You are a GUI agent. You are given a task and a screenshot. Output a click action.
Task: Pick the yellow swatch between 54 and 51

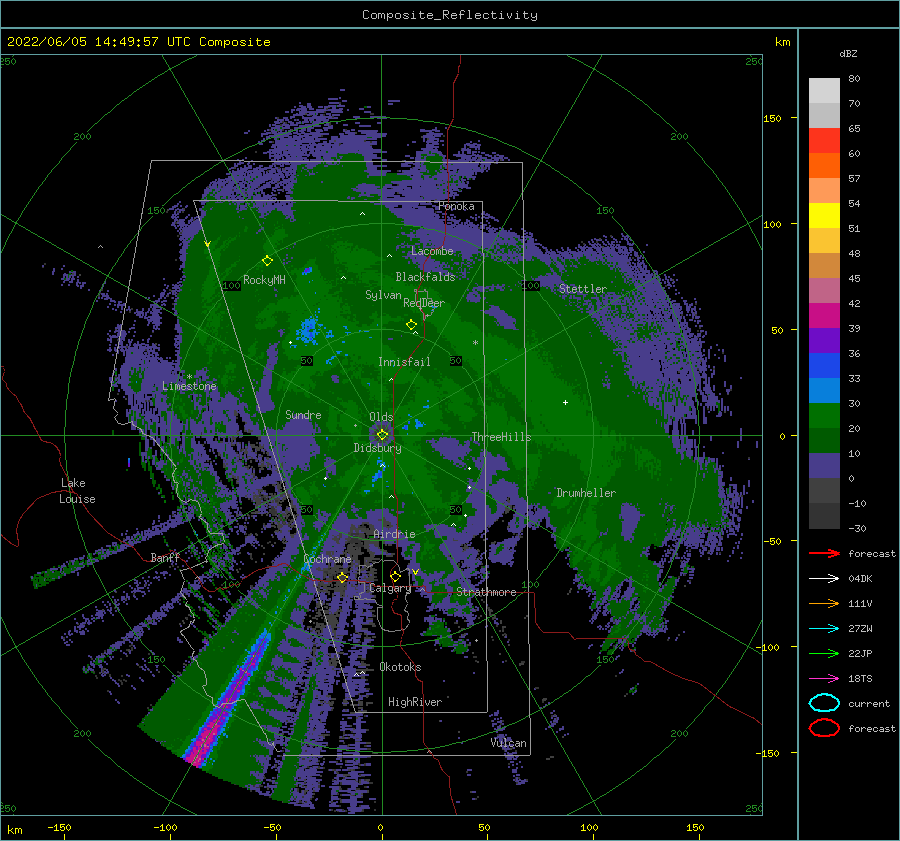coord(824,216)
